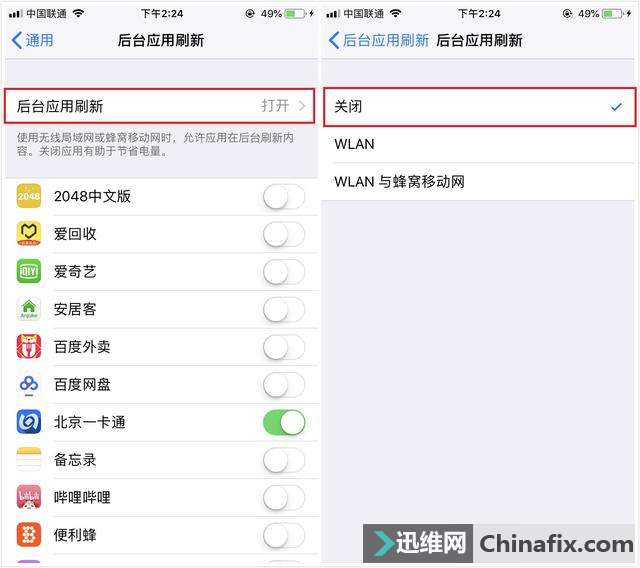Viewport: 640px width, 568px height.
Task: Go back to 通用 settings
Action: point(32,40)
